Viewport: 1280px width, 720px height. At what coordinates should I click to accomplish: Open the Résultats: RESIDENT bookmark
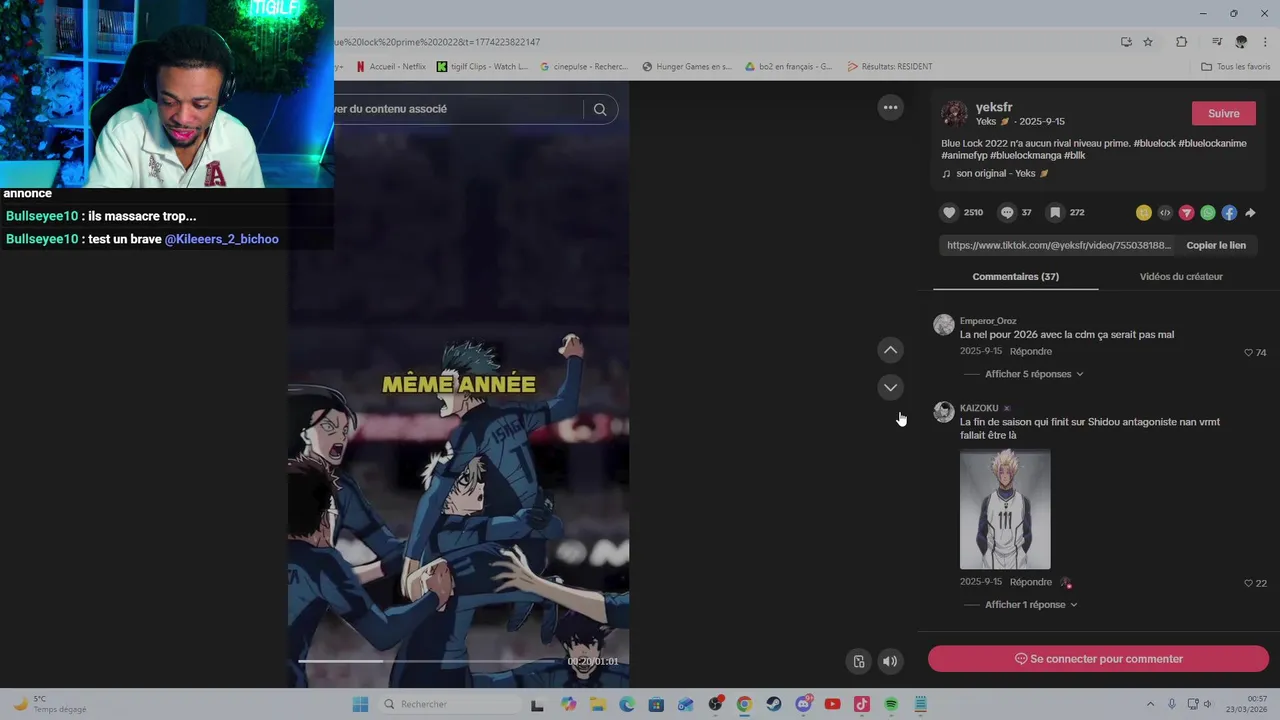[890, 67]
